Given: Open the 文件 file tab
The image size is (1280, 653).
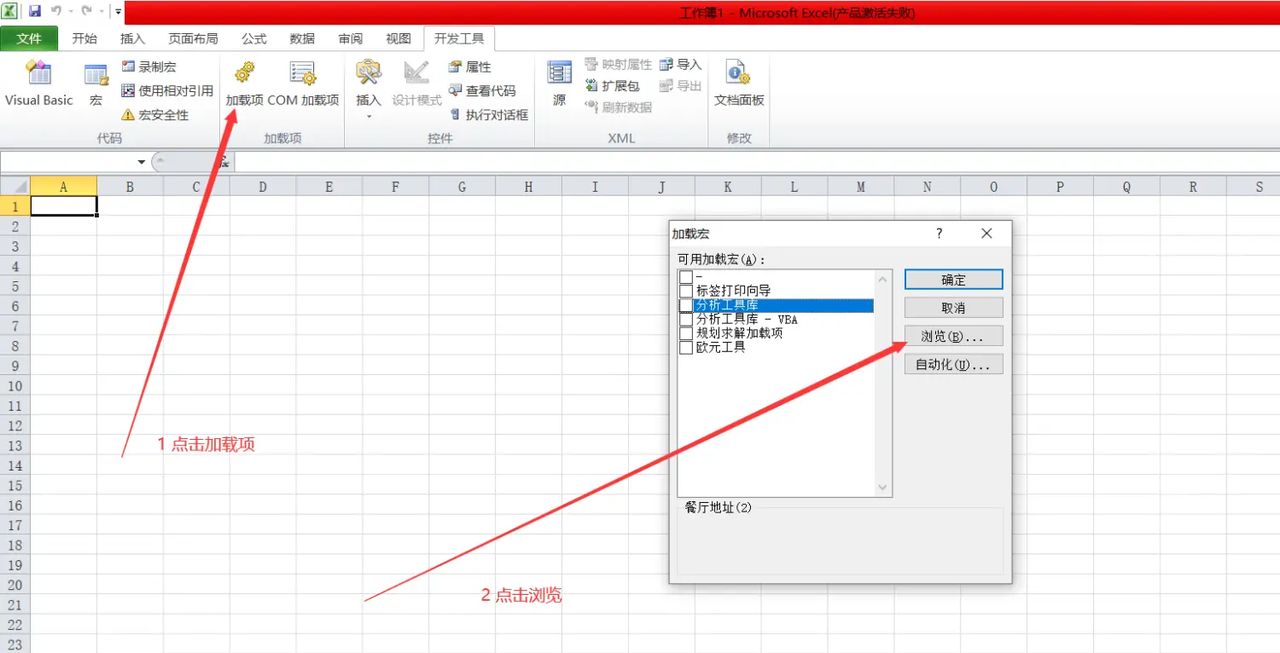Looking at the screenshot, I should coord(29,39).
